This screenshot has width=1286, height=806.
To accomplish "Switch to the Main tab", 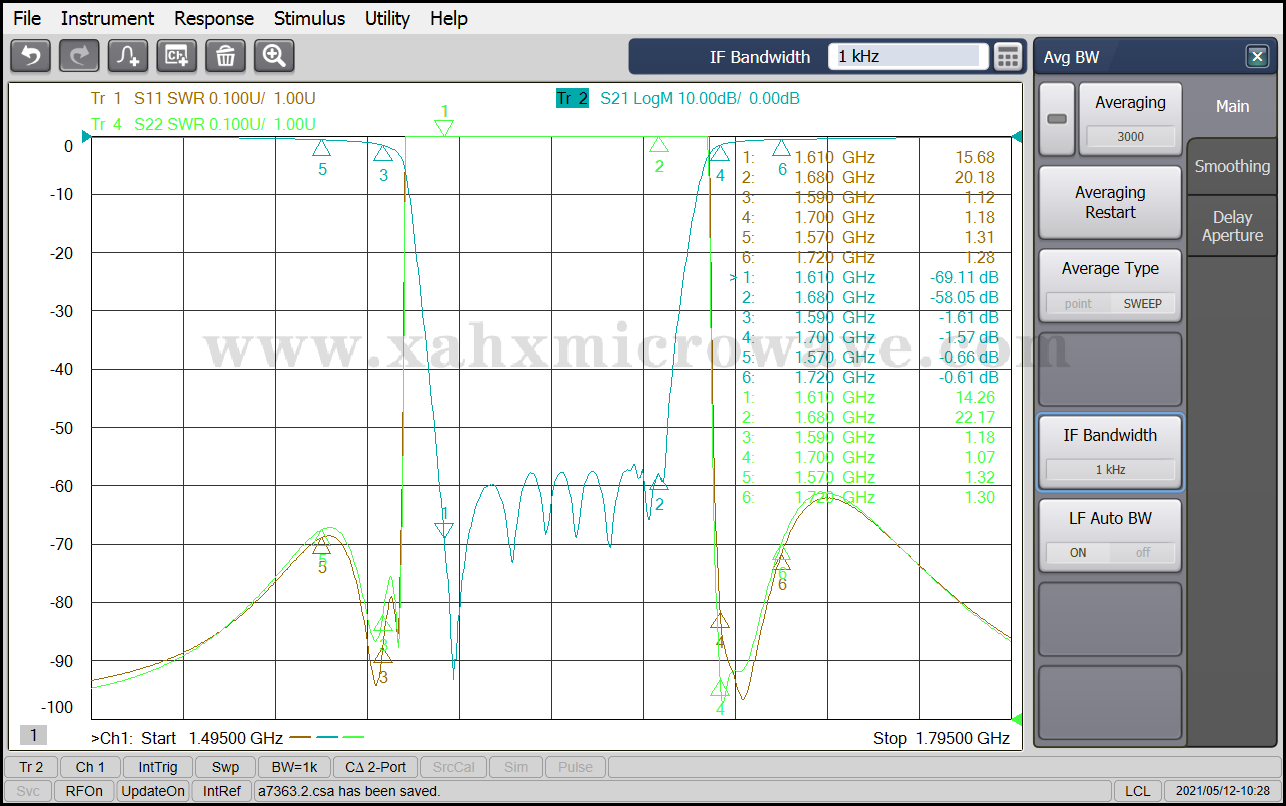I will 1232,106.
